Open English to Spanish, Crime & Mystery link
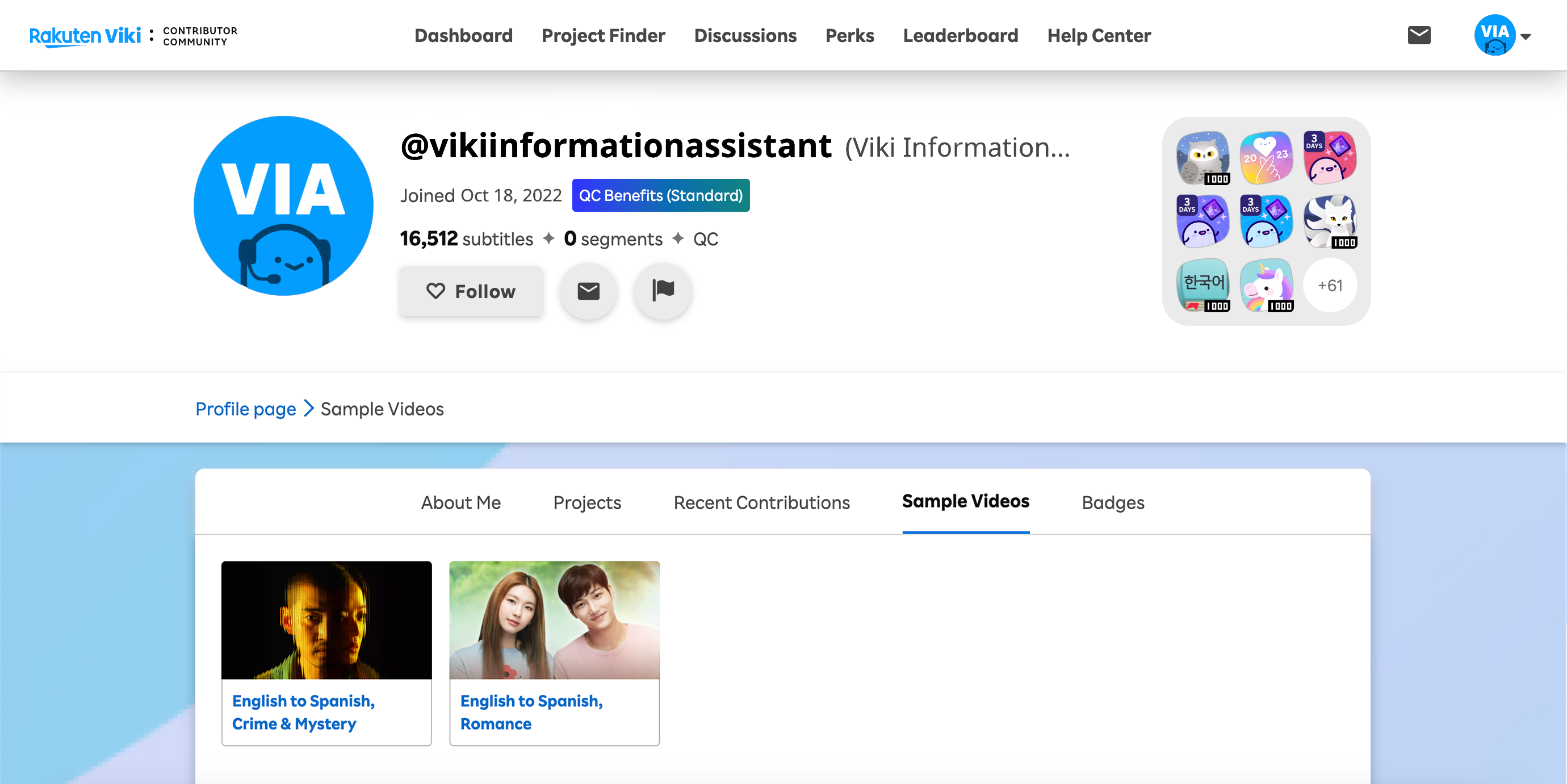The image size is (1567, 784). pos(303,712)
